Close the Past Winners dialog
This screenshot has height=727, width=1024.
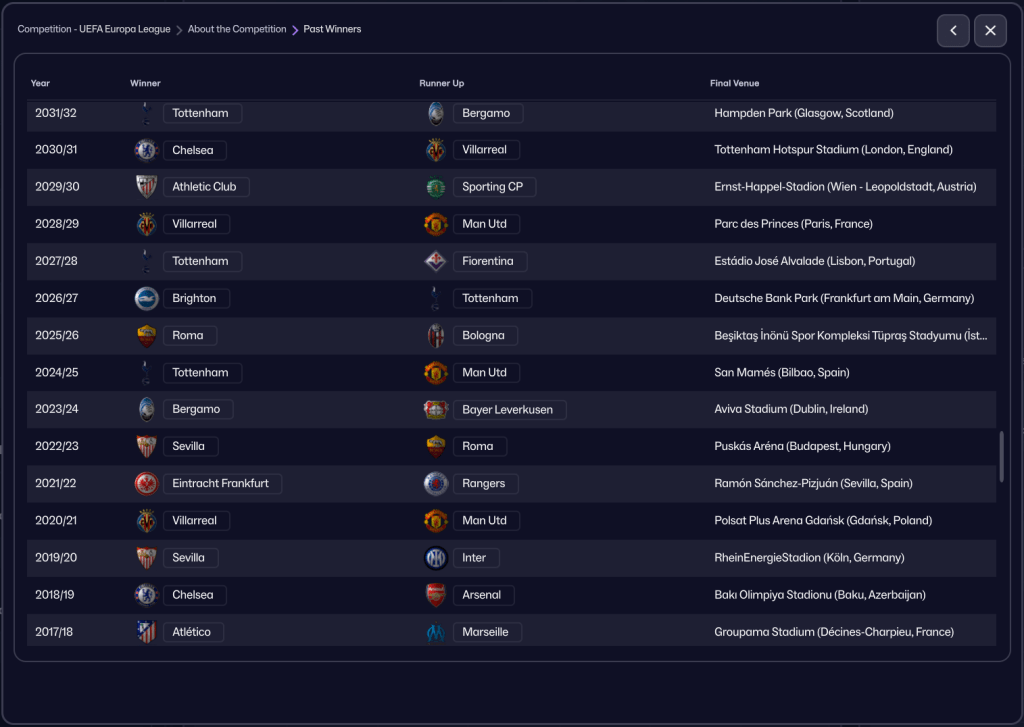(x=990, y=31)
